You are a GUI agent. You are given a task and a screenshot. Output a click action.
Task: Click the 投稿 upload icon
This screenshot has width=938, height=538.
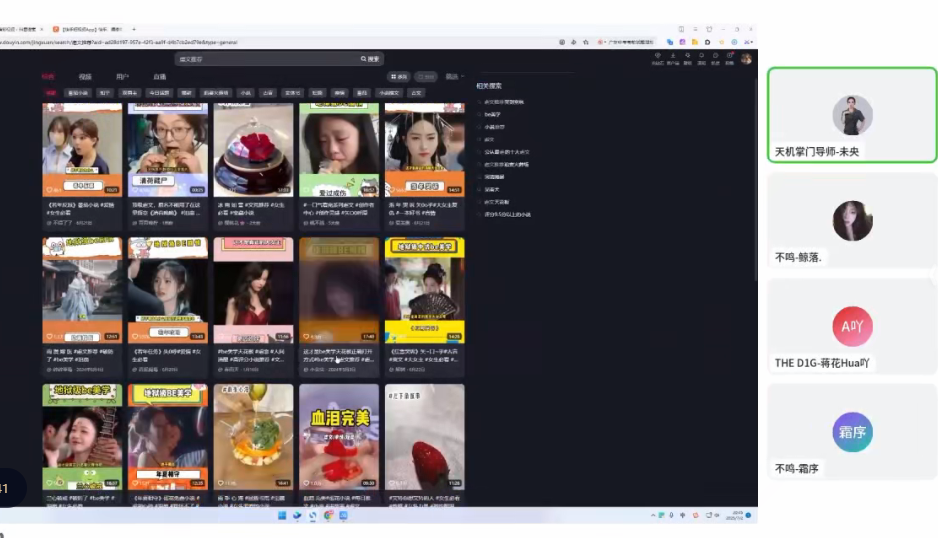[730, 58]
